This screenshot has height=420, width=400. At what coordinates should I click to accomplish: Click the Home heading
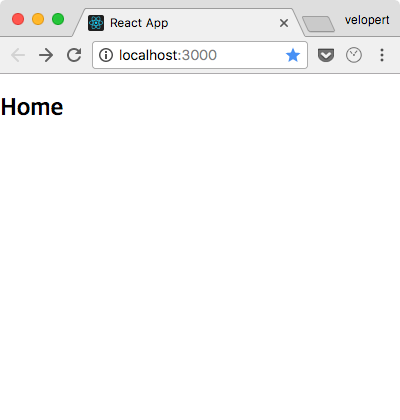pyautogui.click(x=32, y=107)
